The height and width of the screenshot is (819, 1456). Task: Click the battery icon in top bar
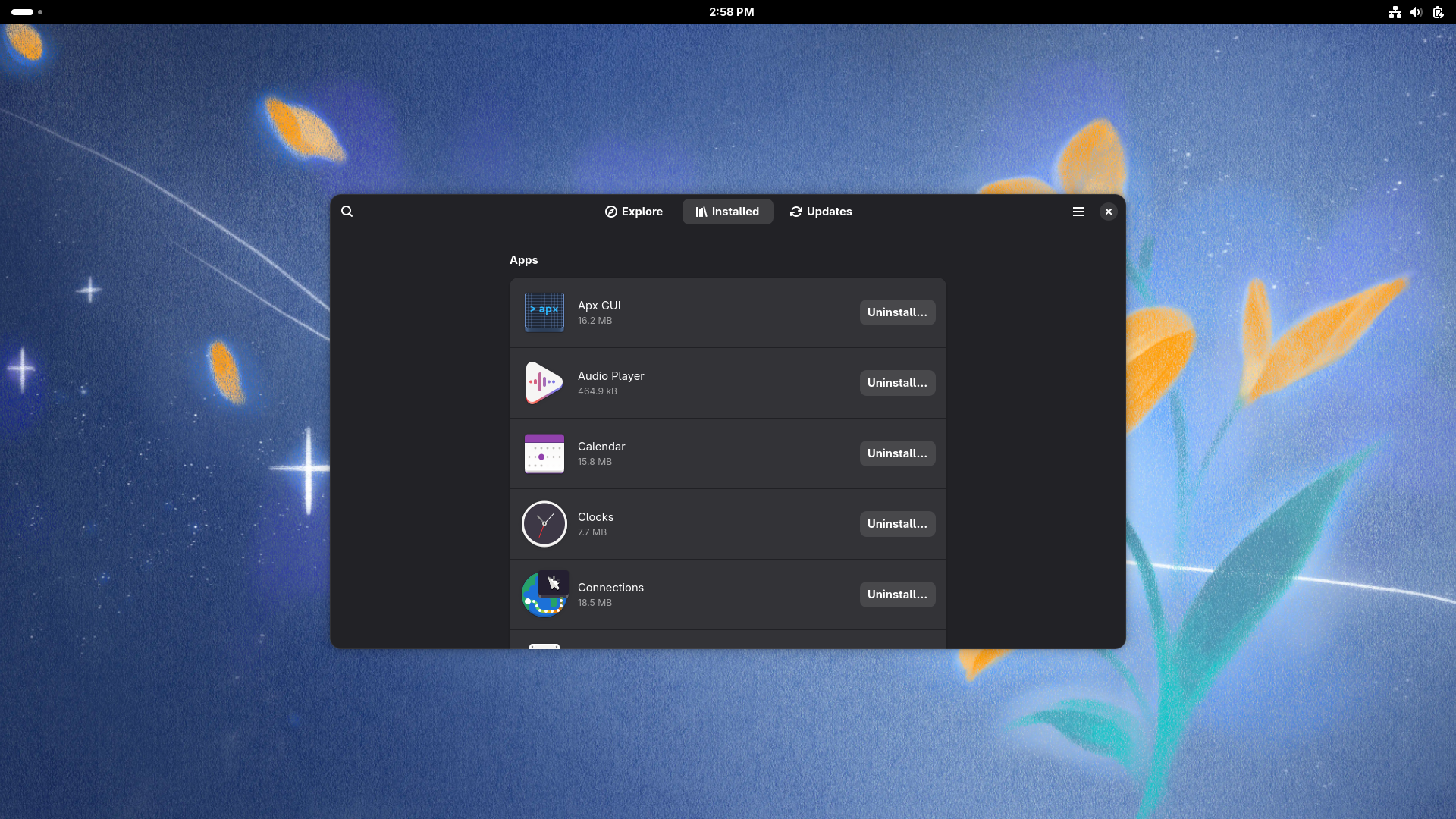point(1437,12)
